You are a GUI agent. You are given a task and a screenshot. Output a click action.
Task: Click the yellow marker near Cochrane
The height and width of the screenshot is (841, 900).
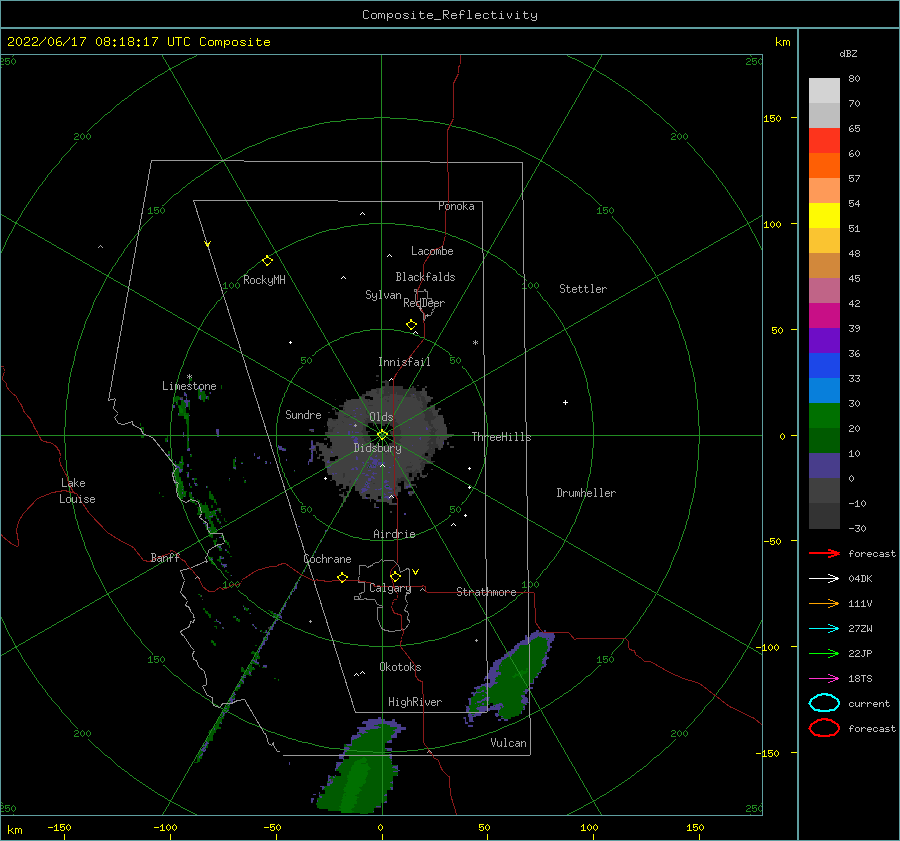(342, 578)
